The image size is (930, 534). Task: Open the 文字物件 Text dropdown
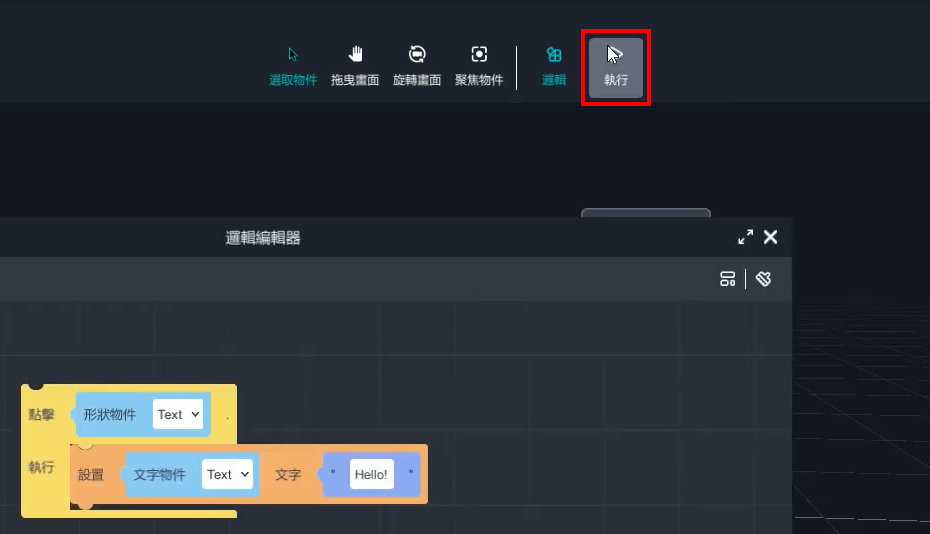(227, 474)
